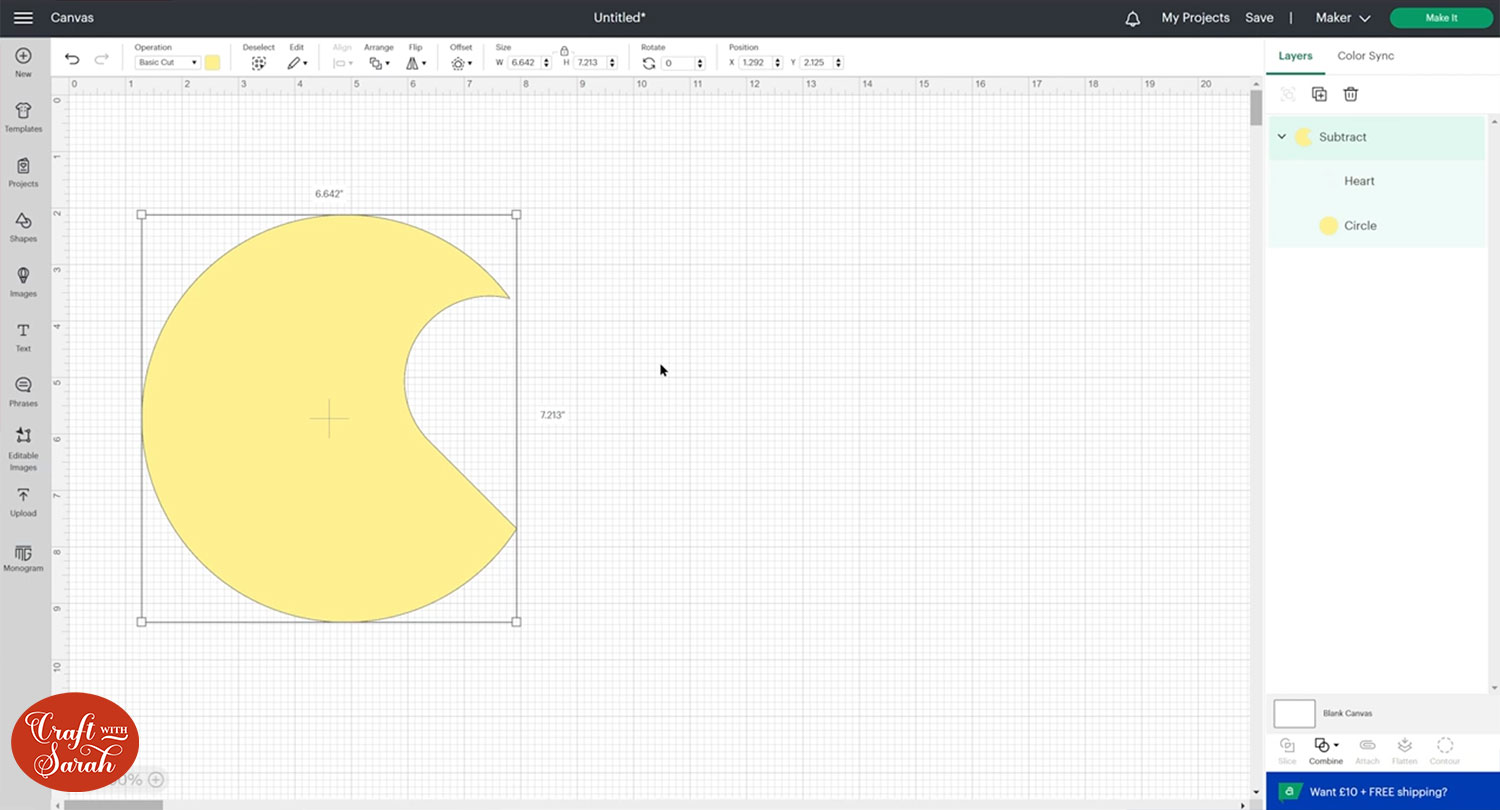The image size is (1500, 810).
Task: Open the Monogram tool
Action: (x=23, y=557)
